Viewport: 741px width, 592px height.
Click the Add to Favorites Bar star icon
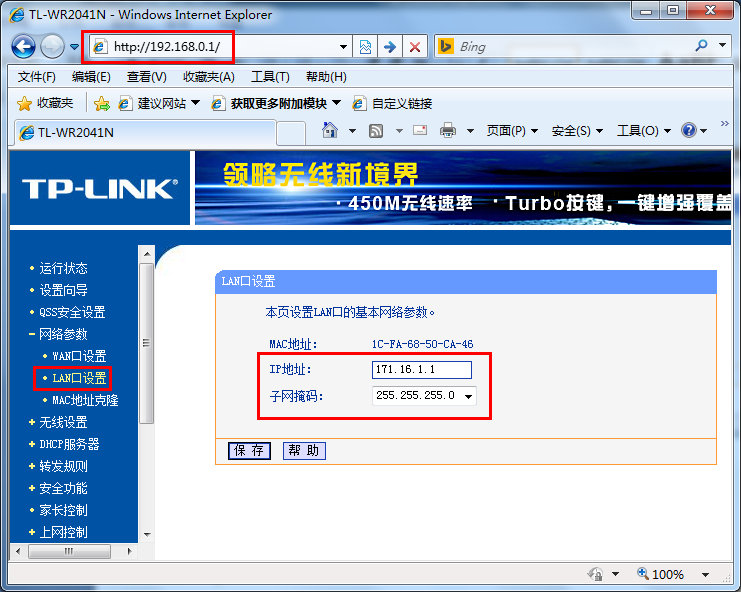(102, 103)
